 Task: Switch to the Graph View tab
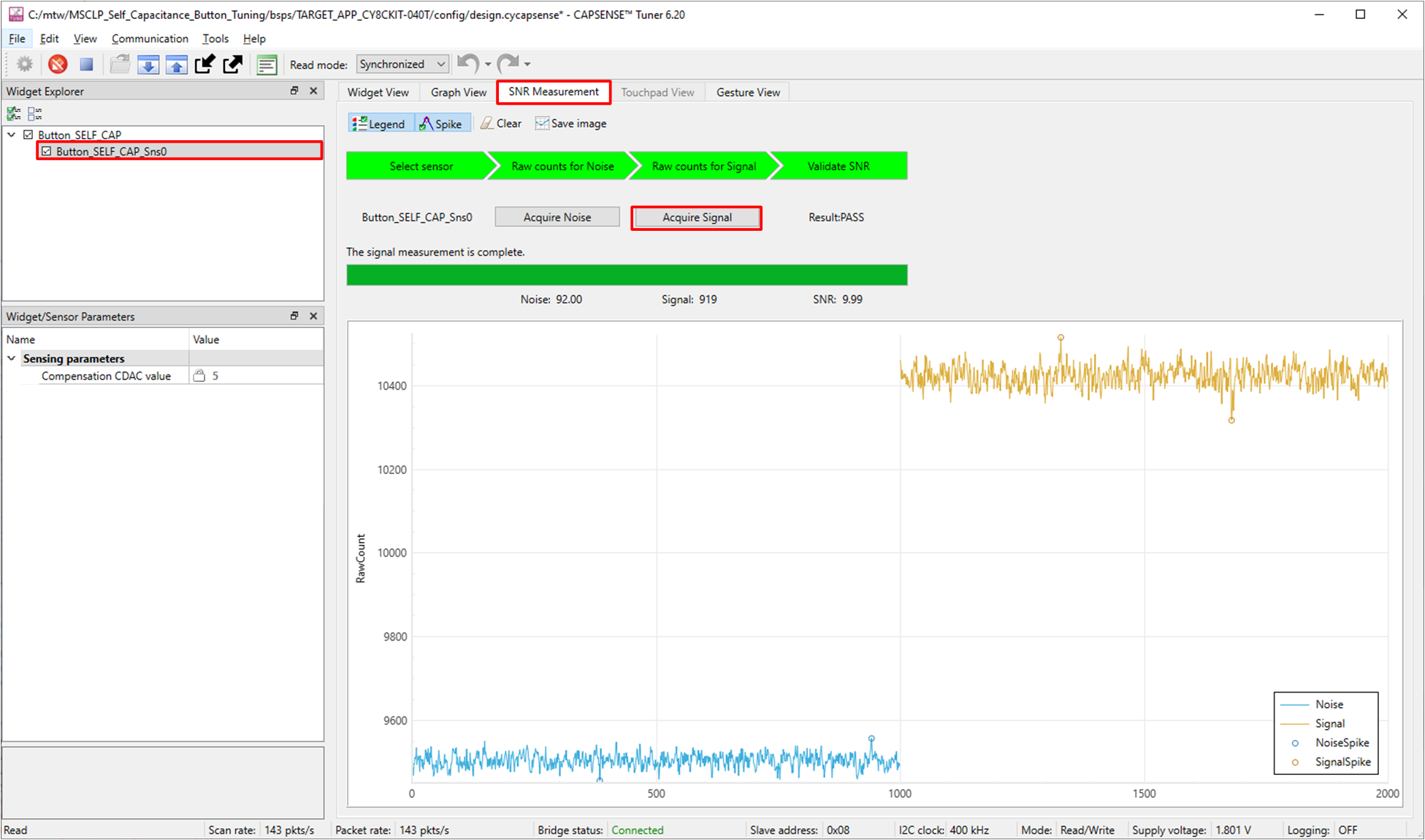tap(459, 92)
